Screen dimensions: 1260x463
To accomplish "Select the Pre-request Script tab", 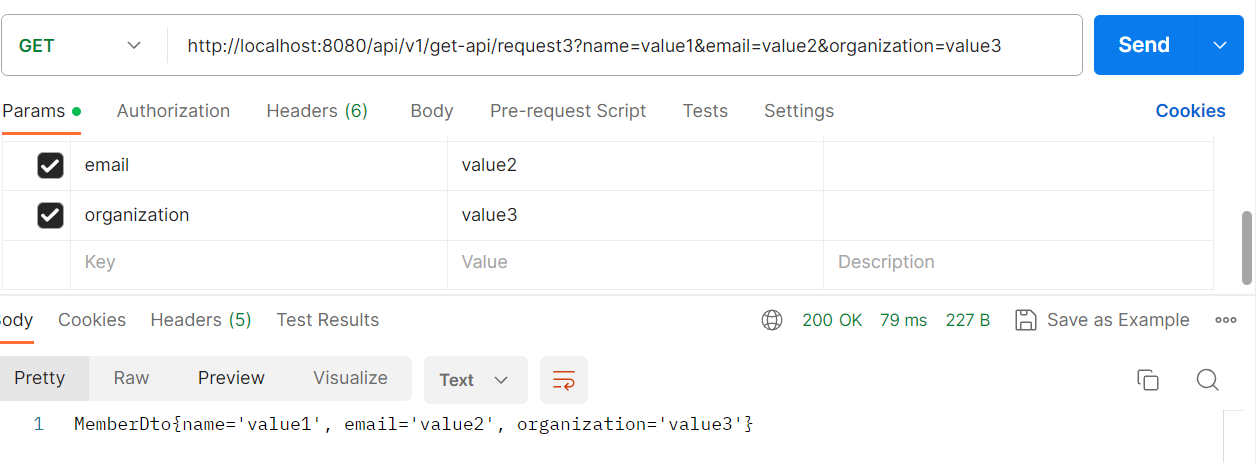I will (568, 111).
